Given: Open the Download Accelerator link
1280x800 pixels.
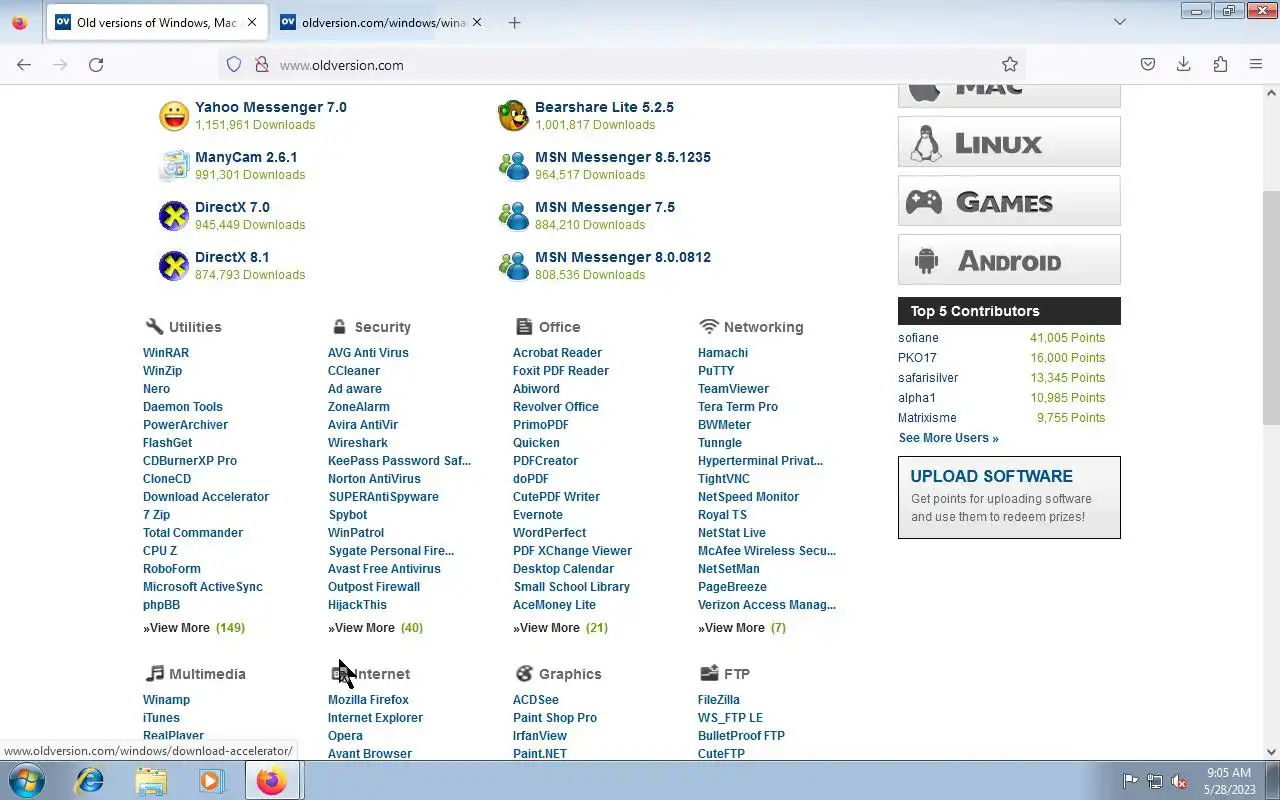Looking at the screenshot, I should [206, 497].
